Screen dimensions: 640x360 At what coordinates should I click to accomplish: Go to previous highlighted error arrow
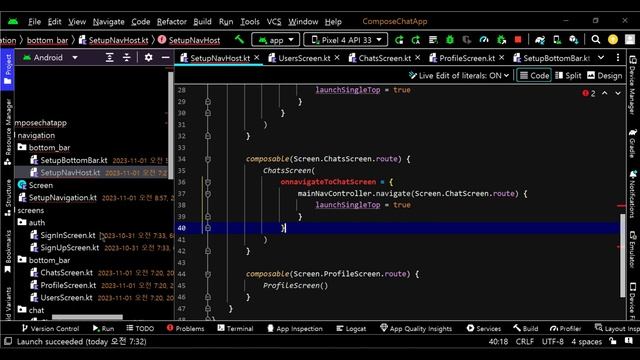pyautogui.click(x=604, y=93)
